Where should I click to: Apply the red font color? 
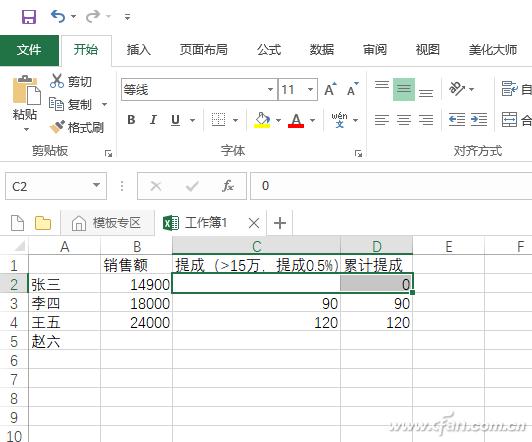296,120
